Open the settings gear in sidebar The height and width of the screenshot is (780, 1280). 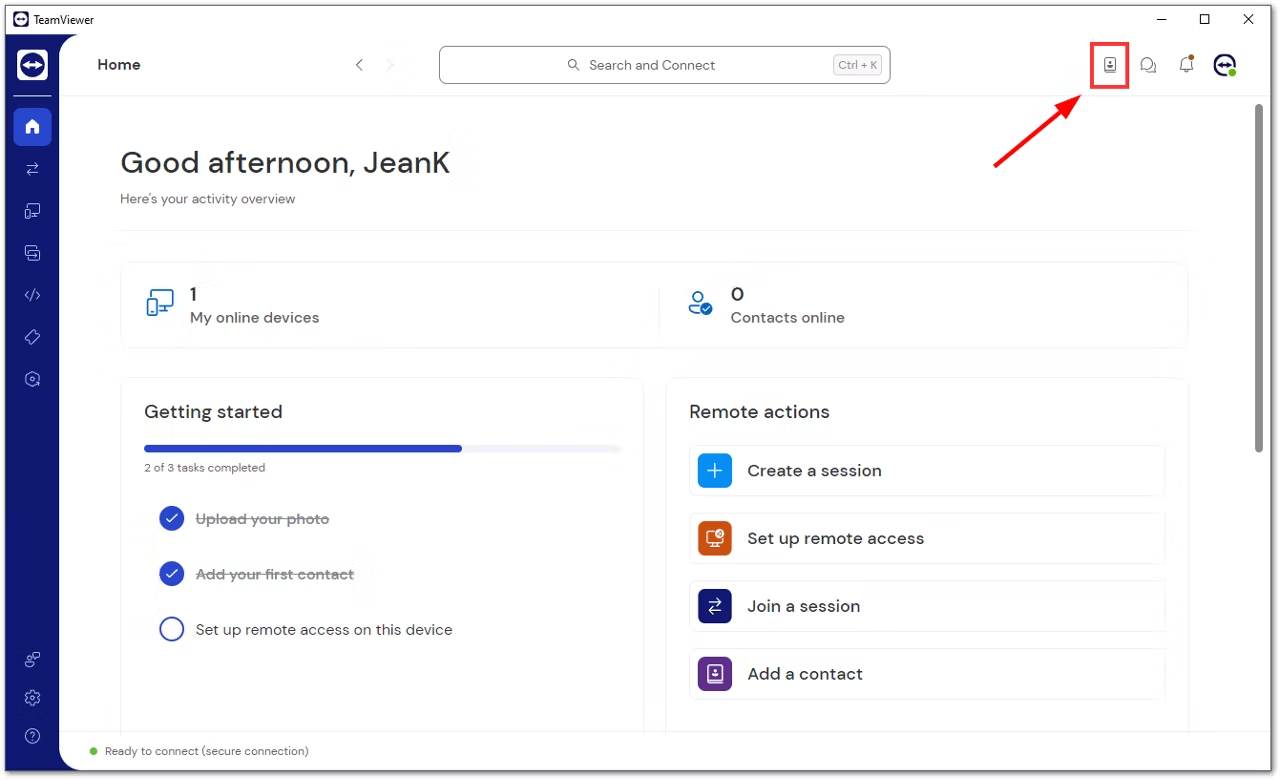coord(32,697)
